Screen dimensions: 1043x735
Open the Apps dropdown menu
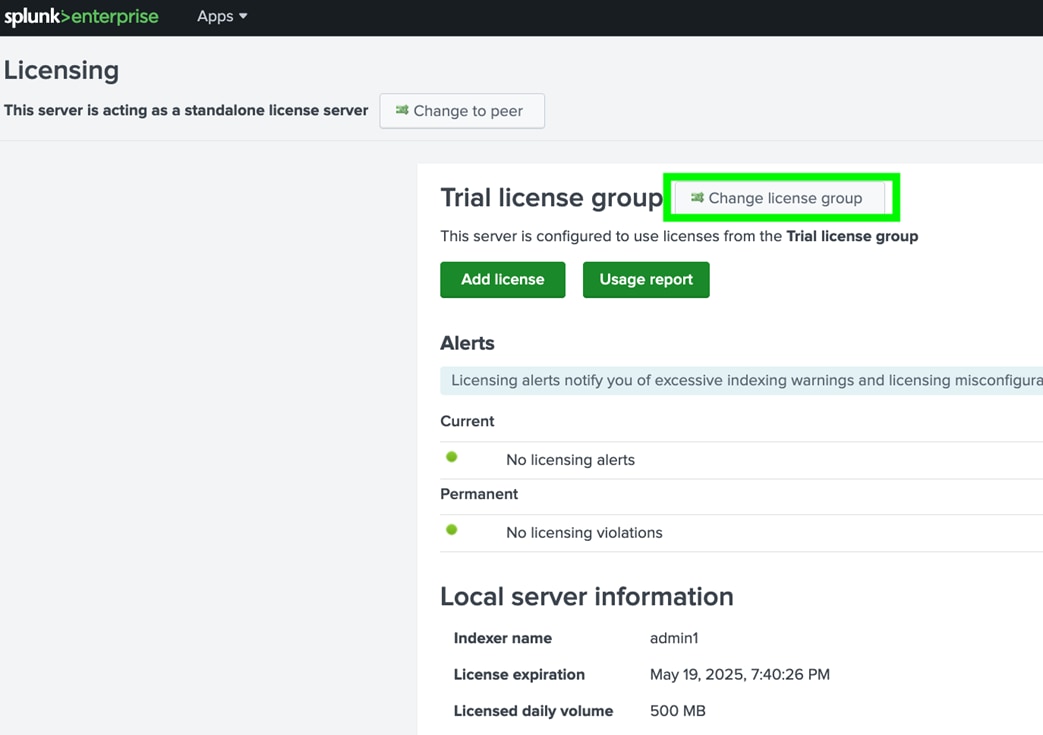click(222, 16)
